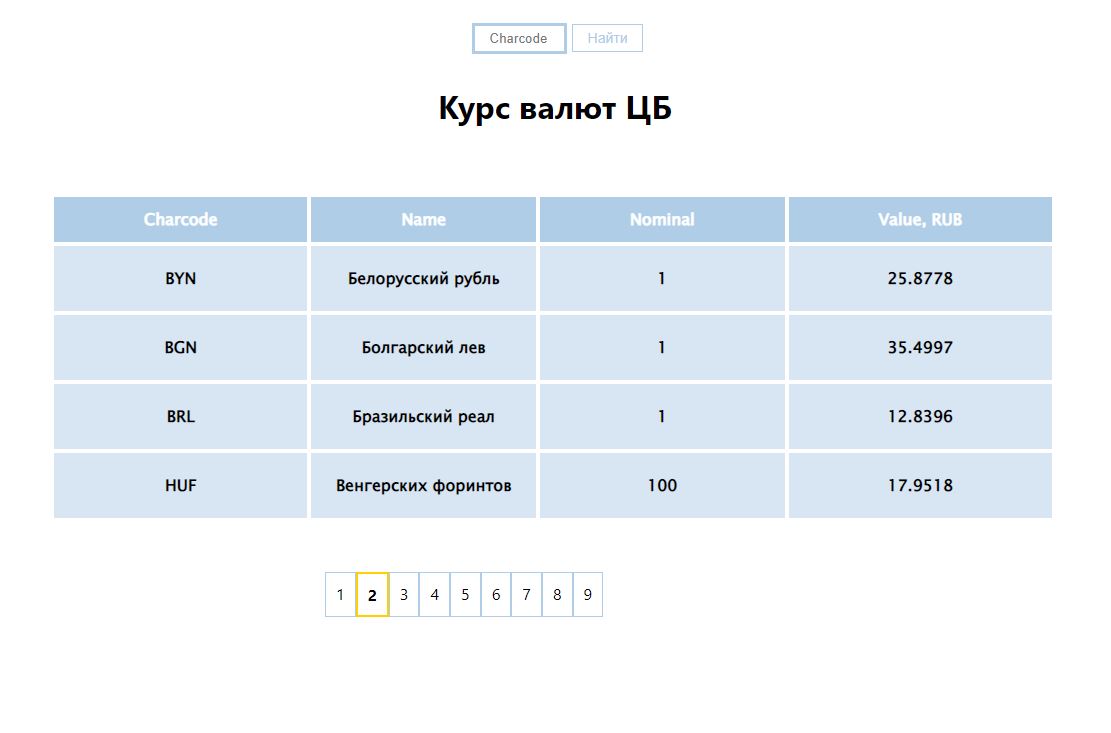Click the nominal 100 cell for HUF

point(662,486)
